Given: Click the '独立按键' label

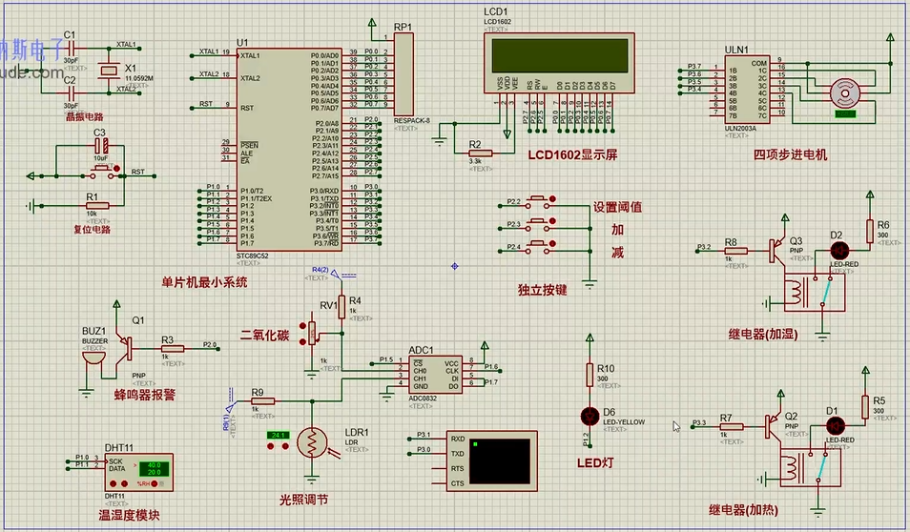Looking at the screenshot, I should click(x=542, y=290).
